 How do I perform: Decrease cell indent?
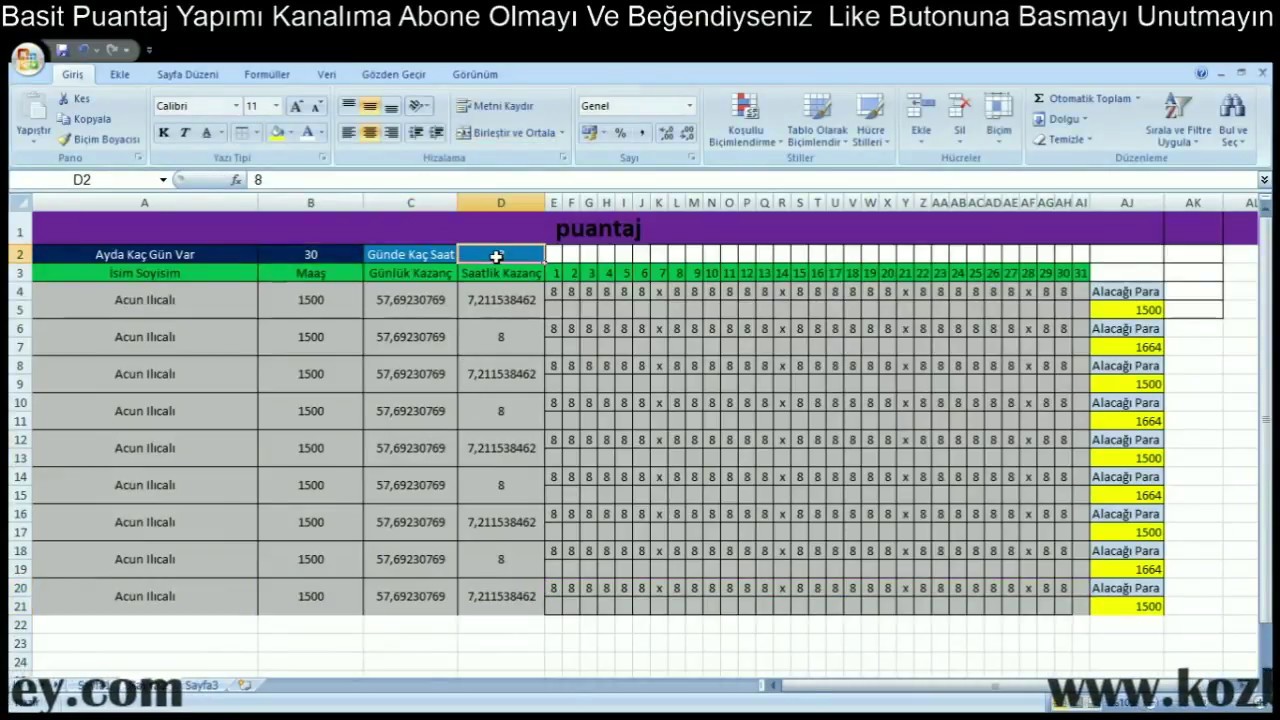[416, 132]
